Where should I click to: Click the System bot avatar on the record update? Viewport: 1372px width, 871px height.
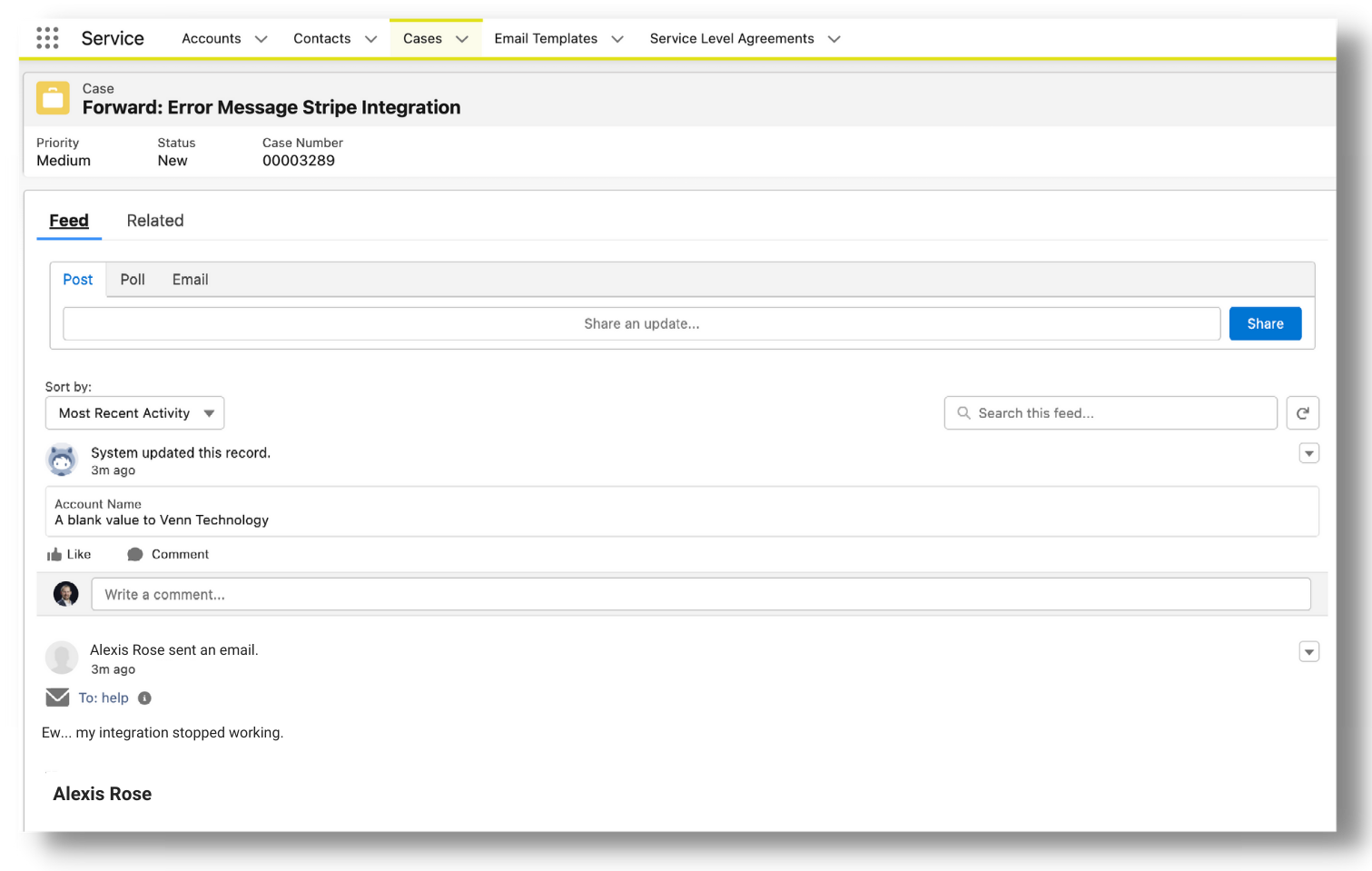(61, 460)
